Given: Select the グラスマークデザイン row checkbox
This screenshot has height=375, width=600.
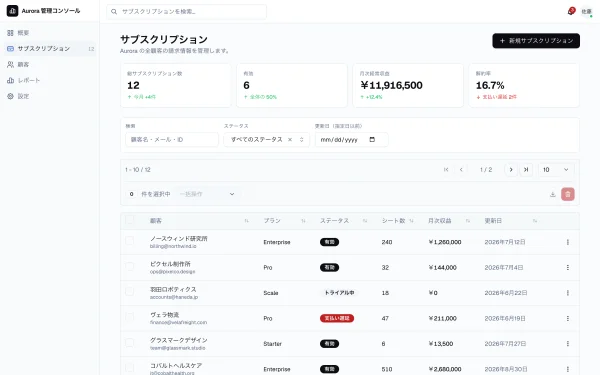Looking at the screenshot, I should coord(130,342).
